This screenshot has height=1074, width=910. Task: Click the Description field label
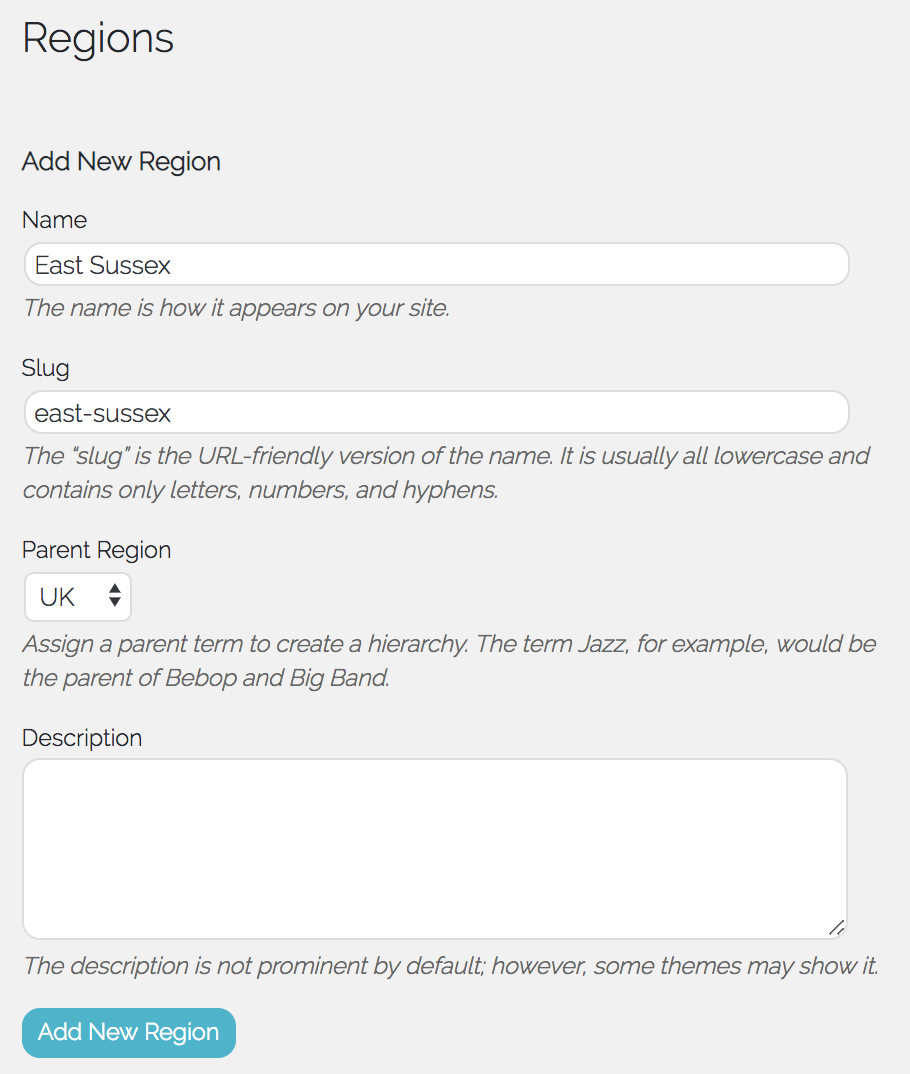point(82,738)
